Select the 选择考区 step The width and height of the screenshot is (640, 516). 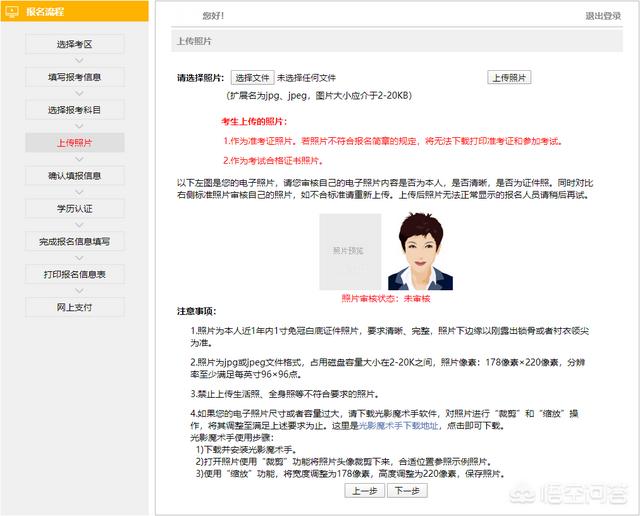tap(75, 44)
